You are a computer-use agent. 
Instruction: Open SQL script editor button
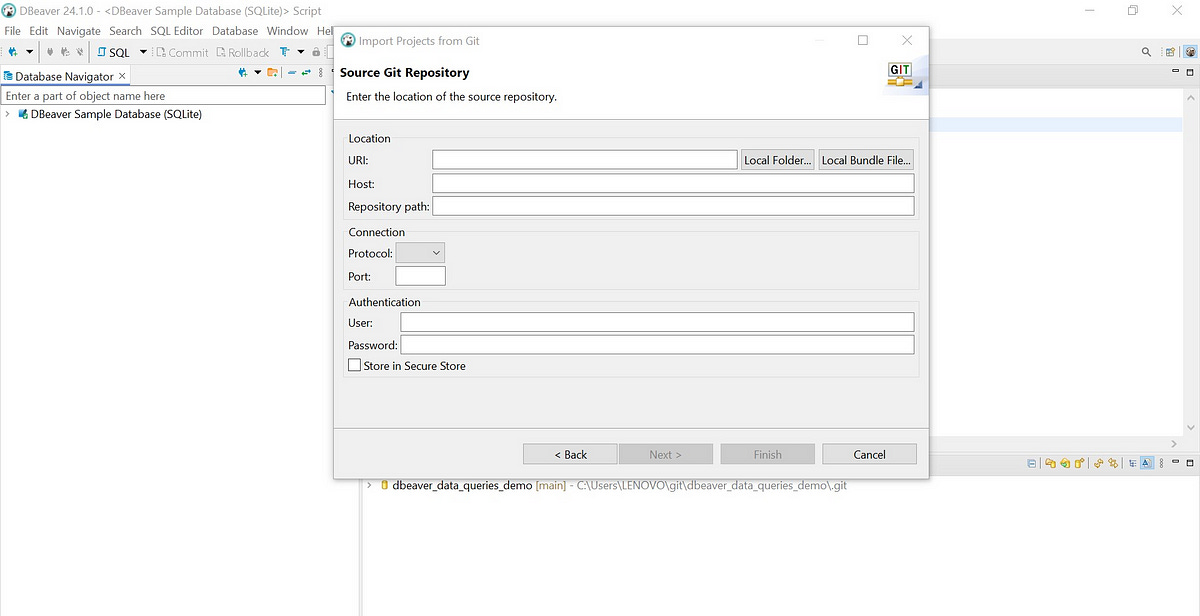click(x=114, y=52)
